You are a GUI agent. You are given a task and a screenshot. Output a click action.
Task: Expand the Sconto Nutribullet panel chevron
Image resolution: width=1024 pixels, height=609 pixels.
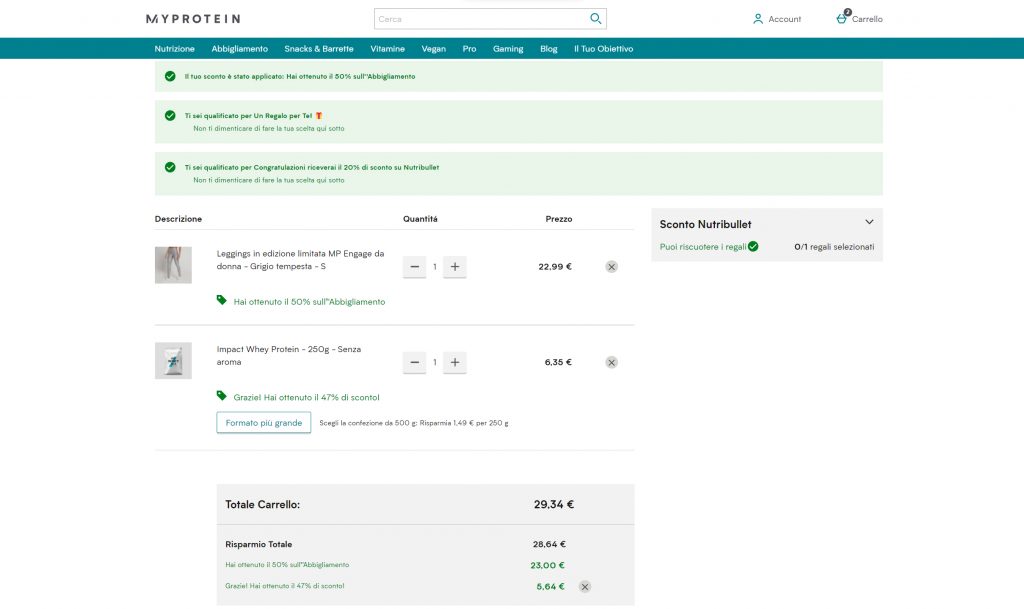pyautogui.click(x=869, y=222)
